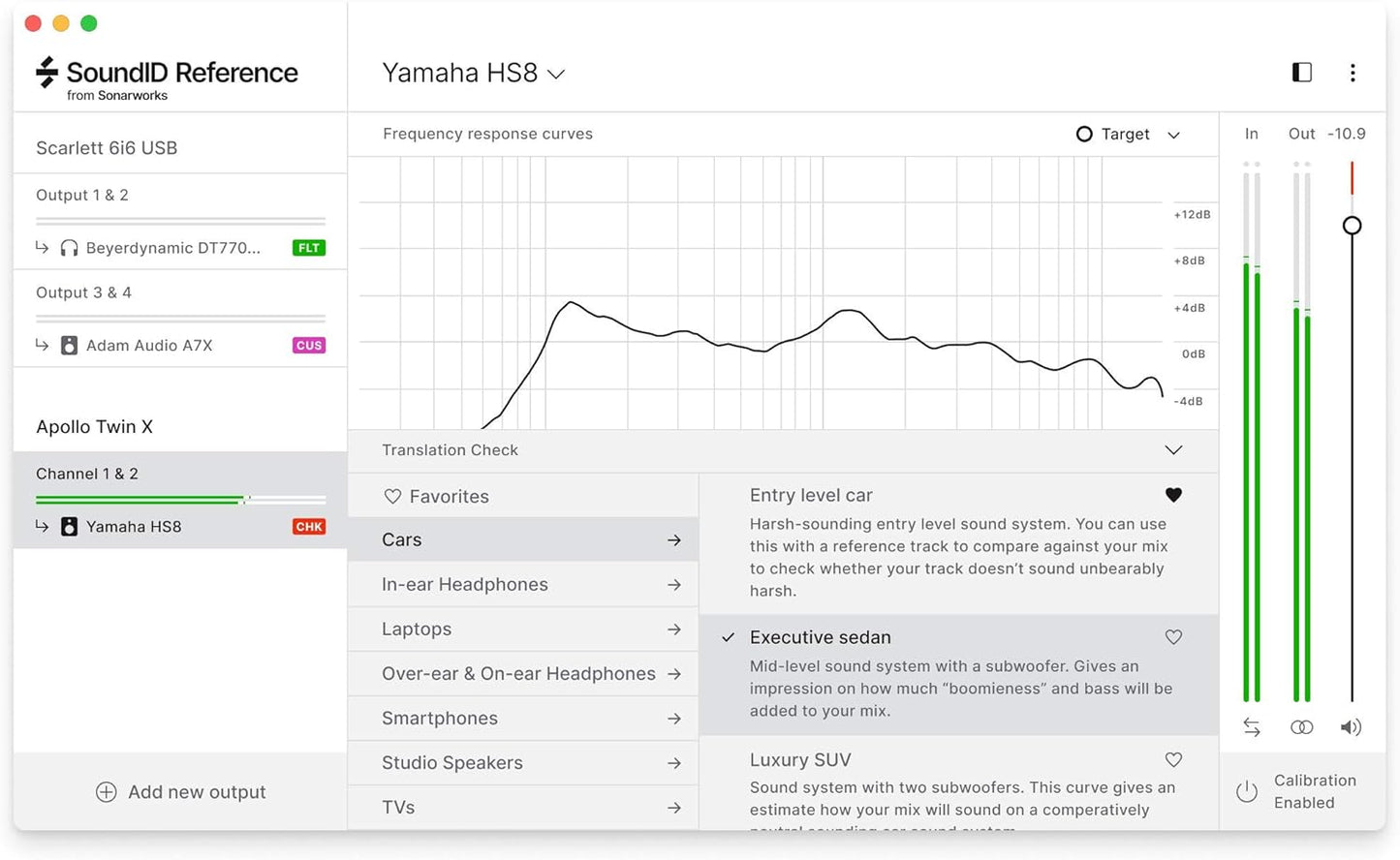The width and height of the screenshot is (1400, 860).
Task: Click the power icon next to Calibration Enabled
Action: tap(1246, 791)
